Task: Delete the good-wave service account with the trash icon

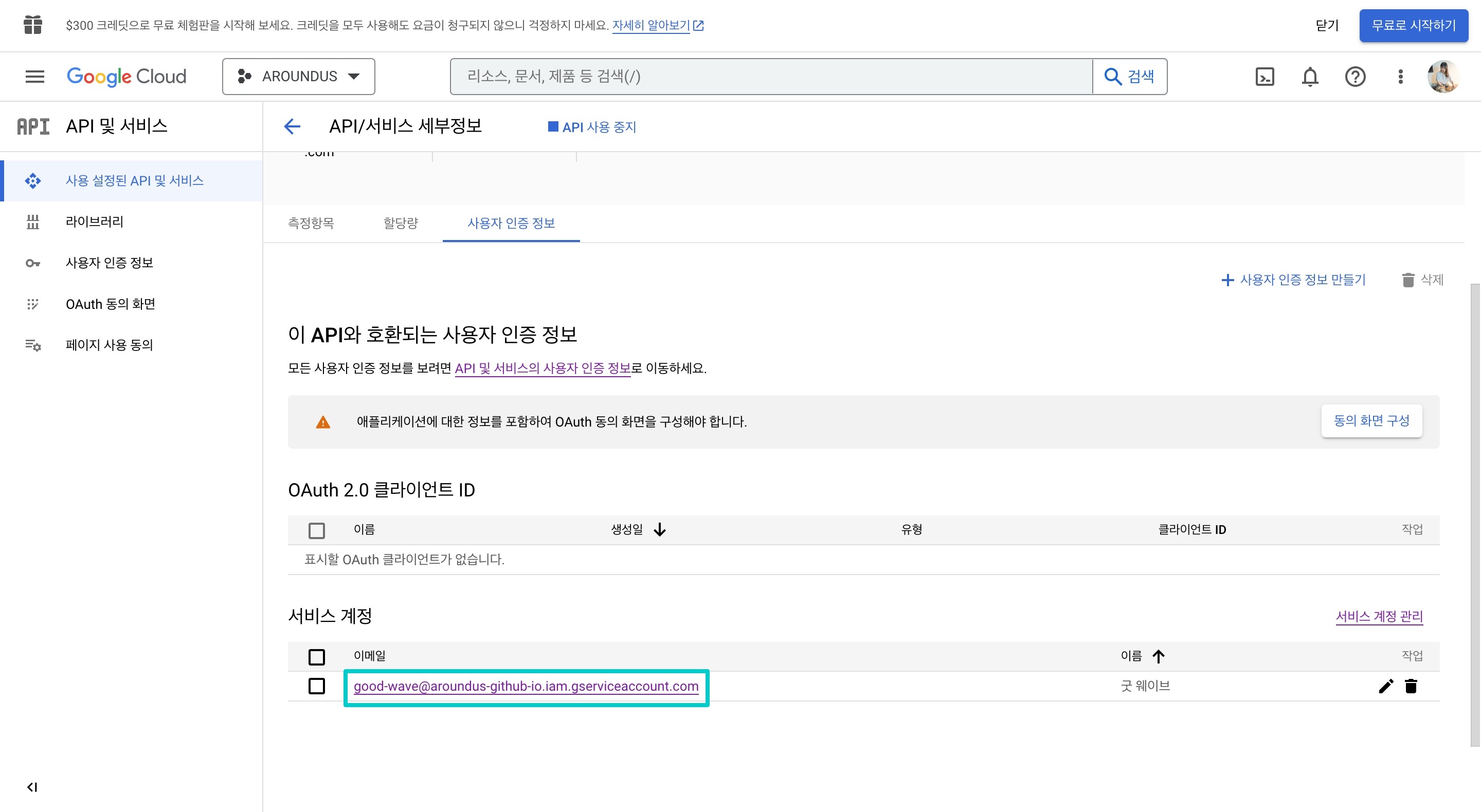Action: [x=1411, y=686]
